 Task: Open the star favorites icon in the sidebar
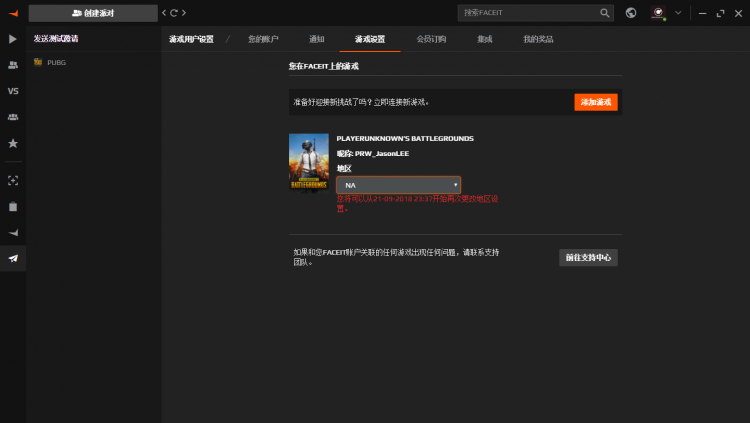pos(13,143)
